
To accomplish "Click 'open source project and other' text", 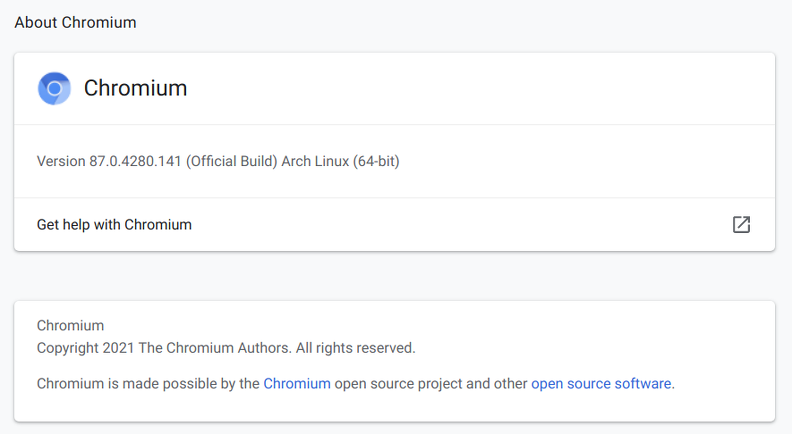I will (x=431, y=383).
